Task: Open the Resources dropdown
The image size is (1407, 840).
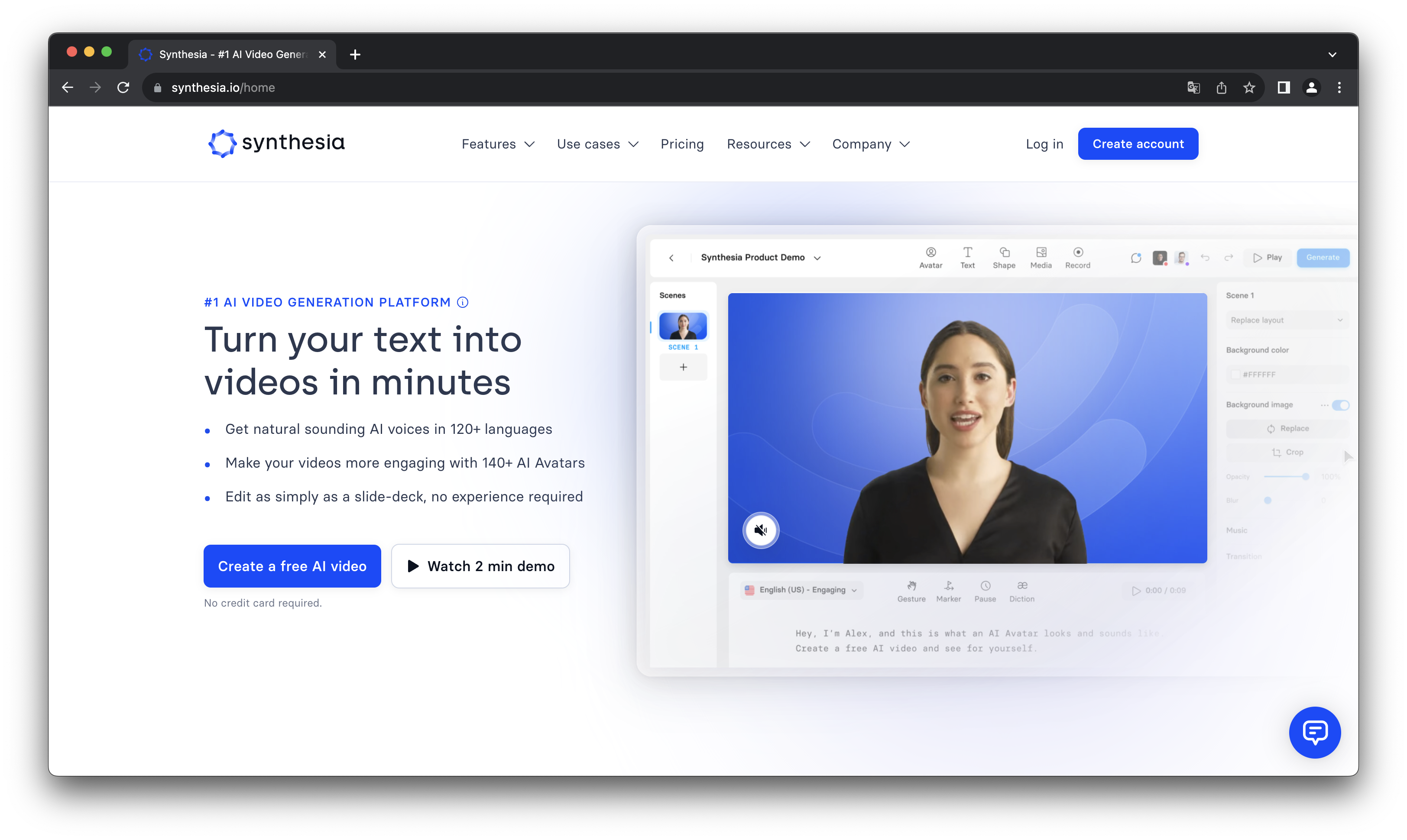Action: point(768,144)
